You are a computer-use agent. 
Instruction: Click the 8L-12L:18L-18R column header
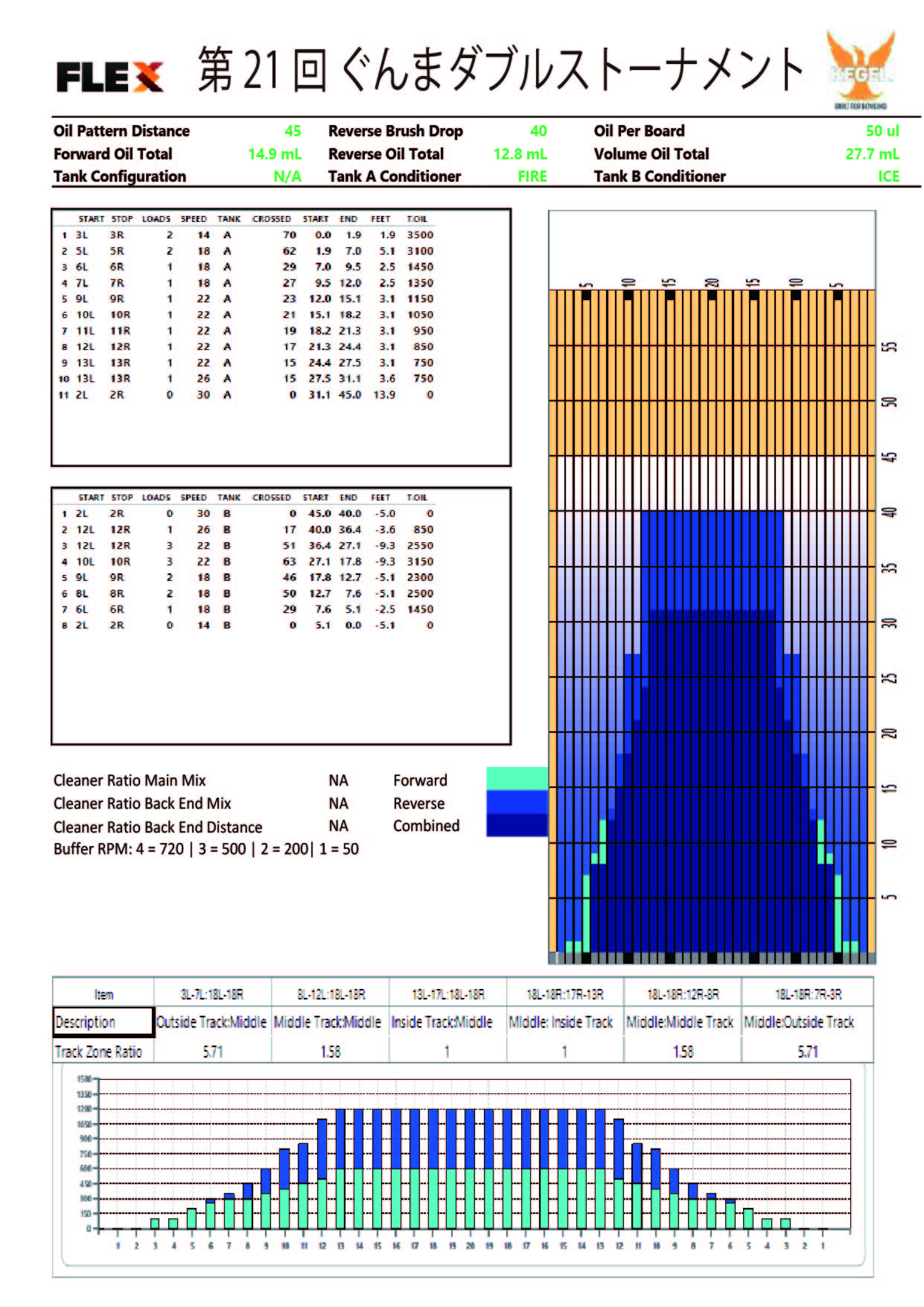pos(331,994)
